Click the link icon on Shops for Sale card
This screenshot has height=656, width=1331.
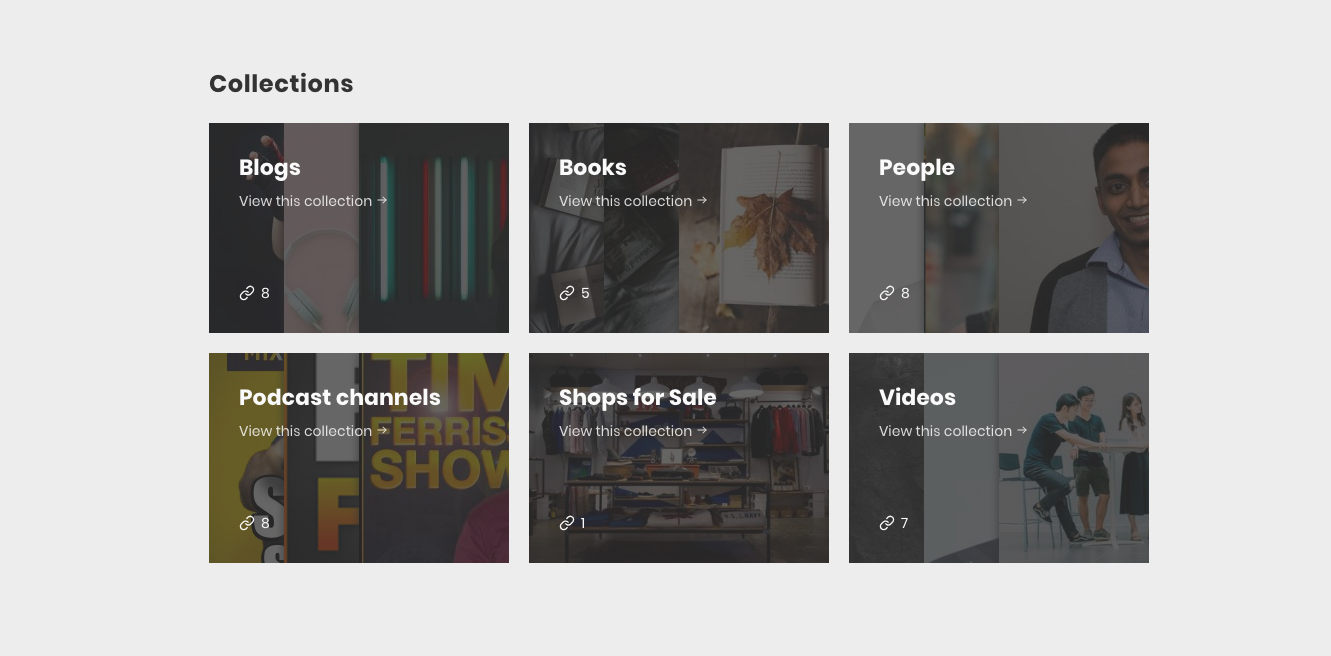tap(566, 523)
